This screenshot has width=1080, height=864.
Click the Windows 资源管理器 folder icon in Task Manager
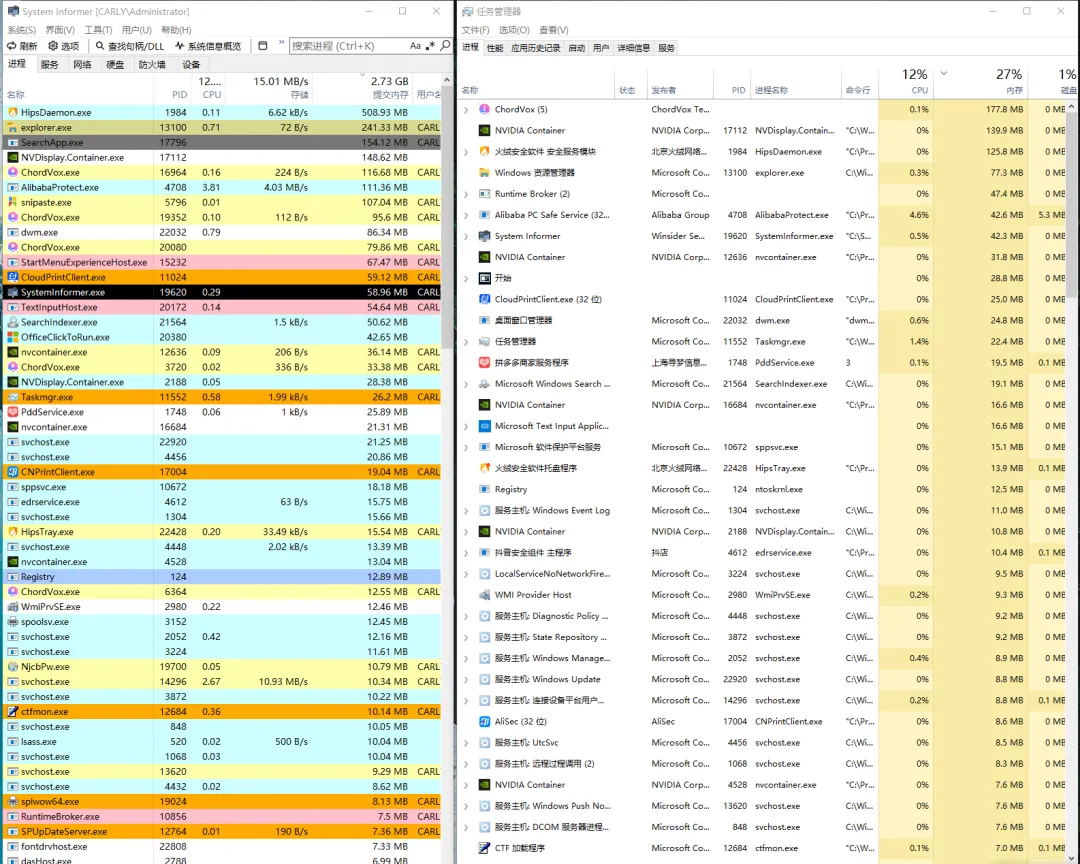pos(484,173)
